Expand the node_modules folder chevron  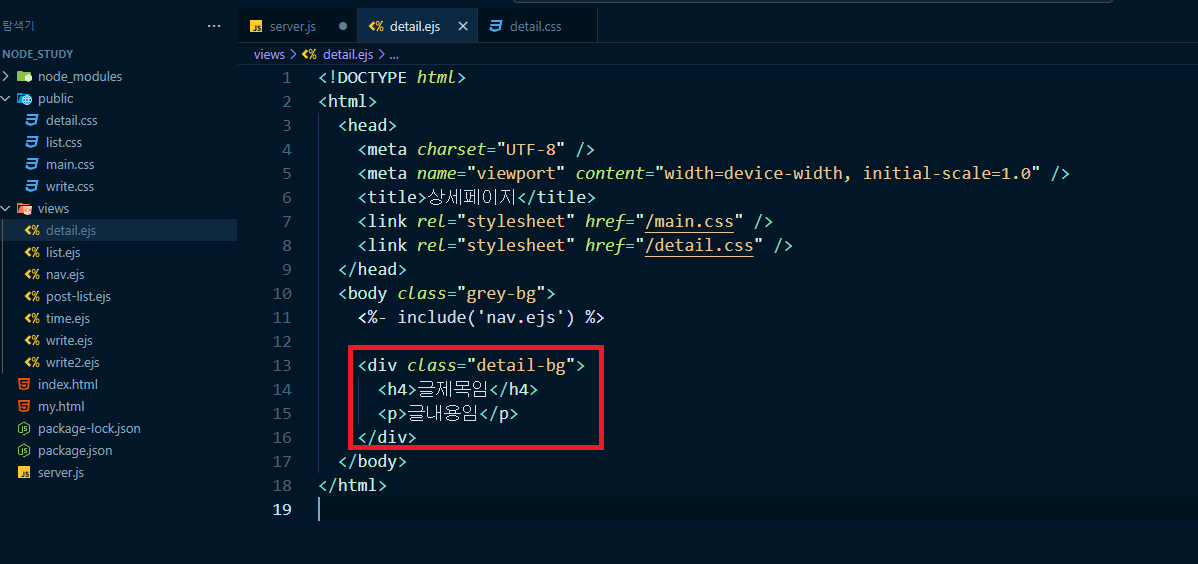click(x=6, y=76)
